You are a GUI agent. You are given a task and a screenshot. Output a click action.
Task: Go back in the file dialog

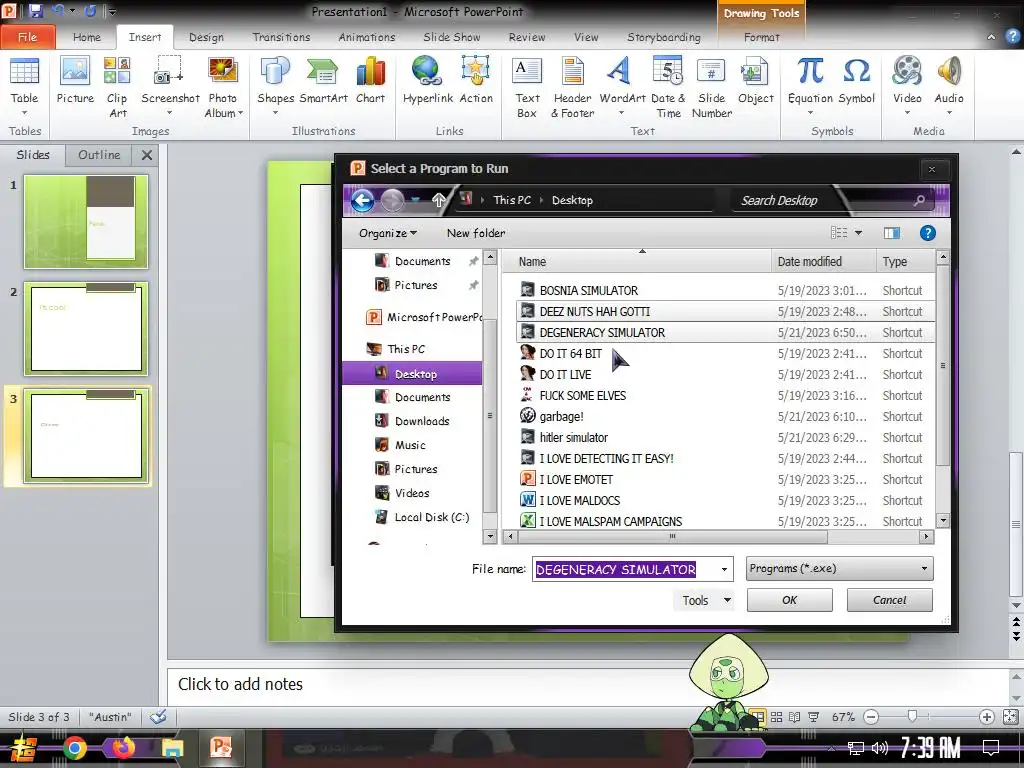click(362, 200)
